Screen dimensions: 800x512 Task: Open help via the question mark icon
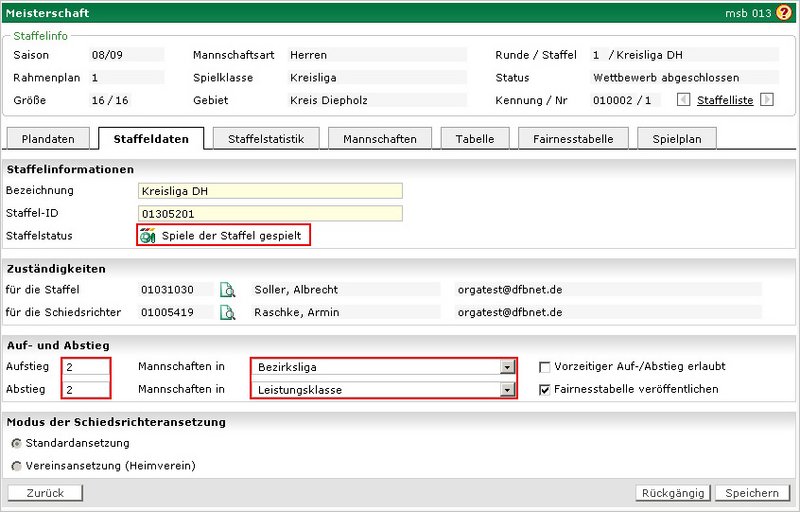783,13
